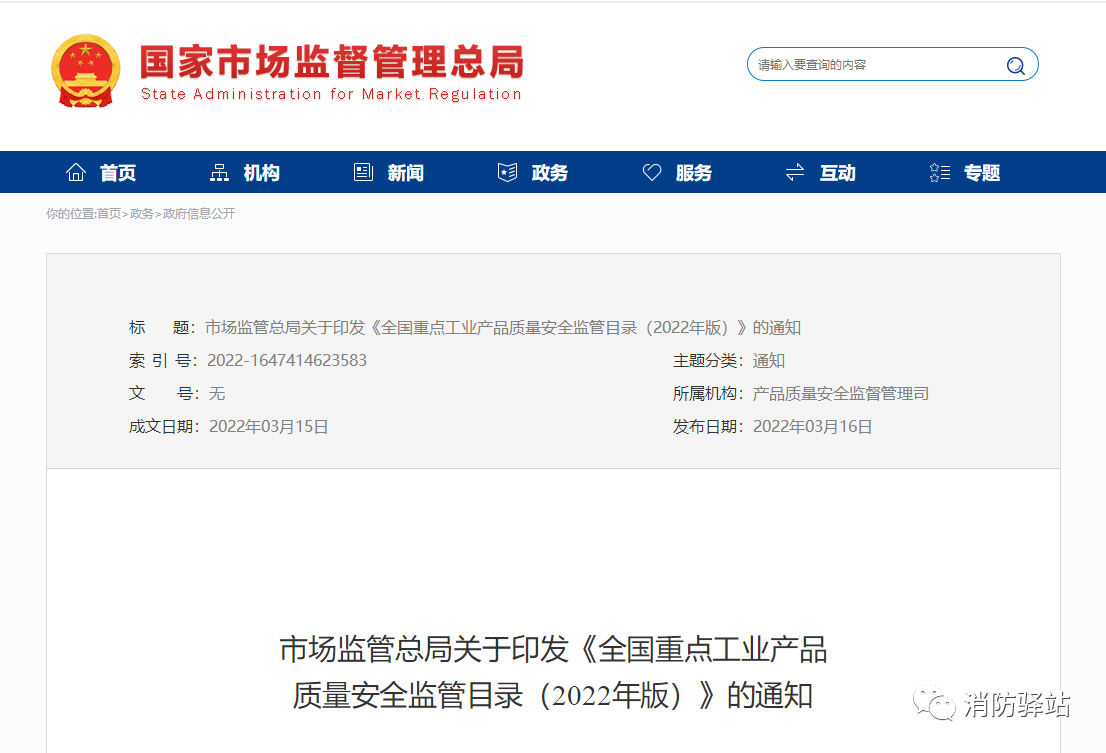Click 首页 in the breadcrumb trail

pos(110,214)
